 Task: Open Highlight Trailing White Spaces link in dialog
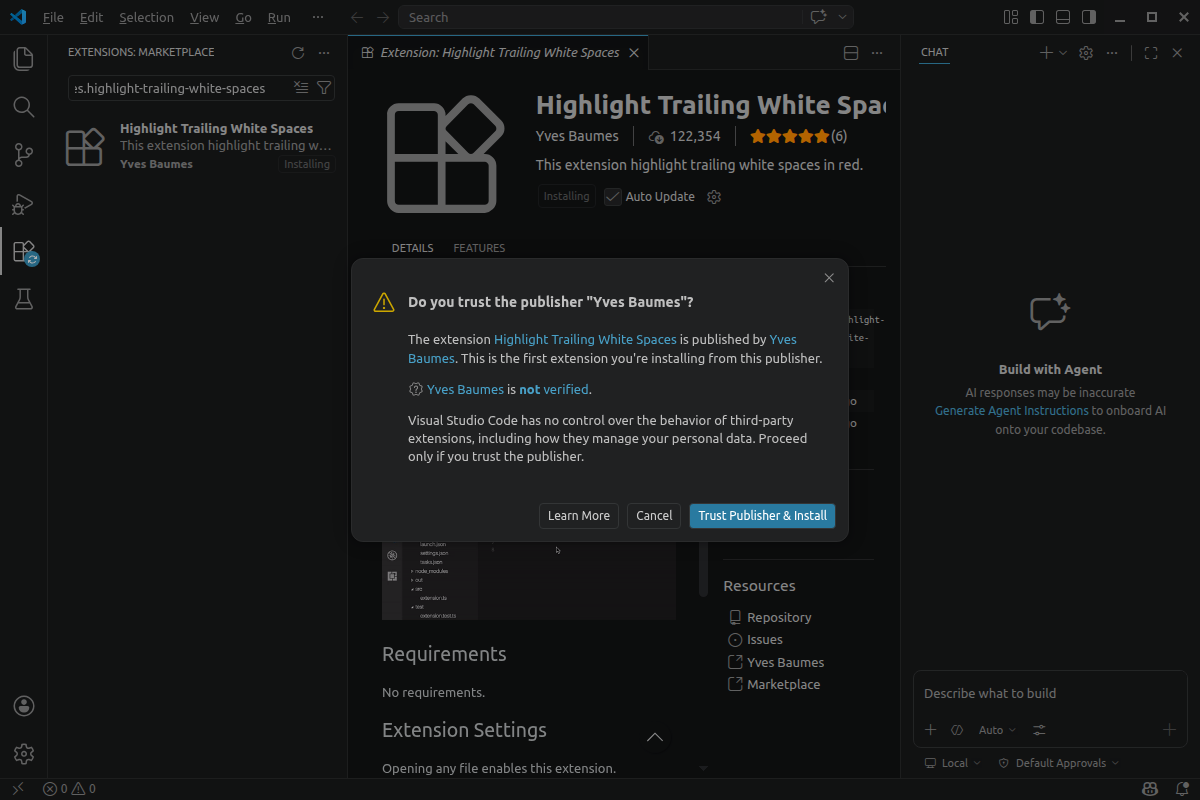point(585,340)
